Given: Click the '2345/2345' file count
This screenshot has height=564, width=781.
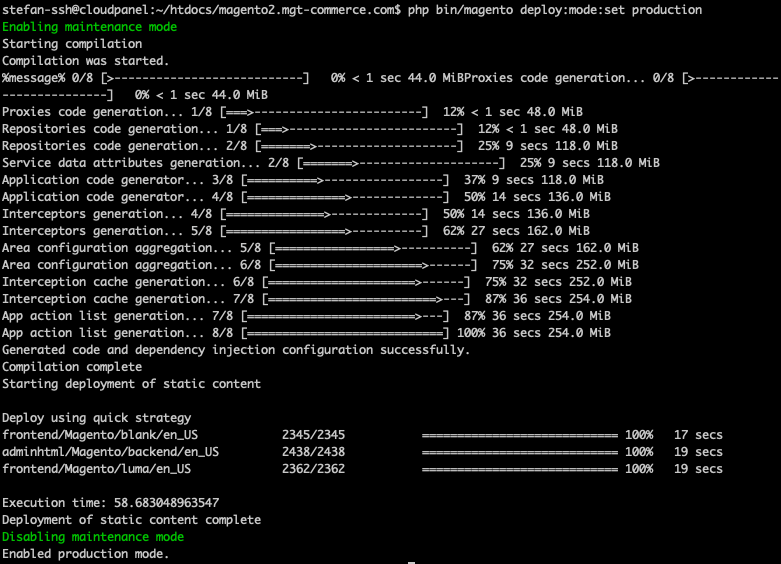Looking at the screenshot, I should 313,435.
